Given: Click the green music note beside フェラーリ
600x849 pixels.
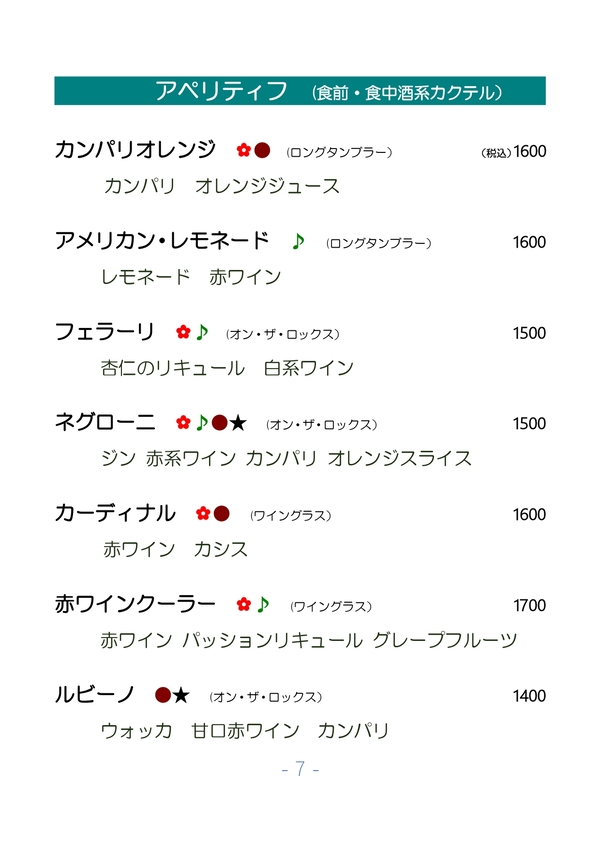Looking at the screenshot, I should coord(202,332).
